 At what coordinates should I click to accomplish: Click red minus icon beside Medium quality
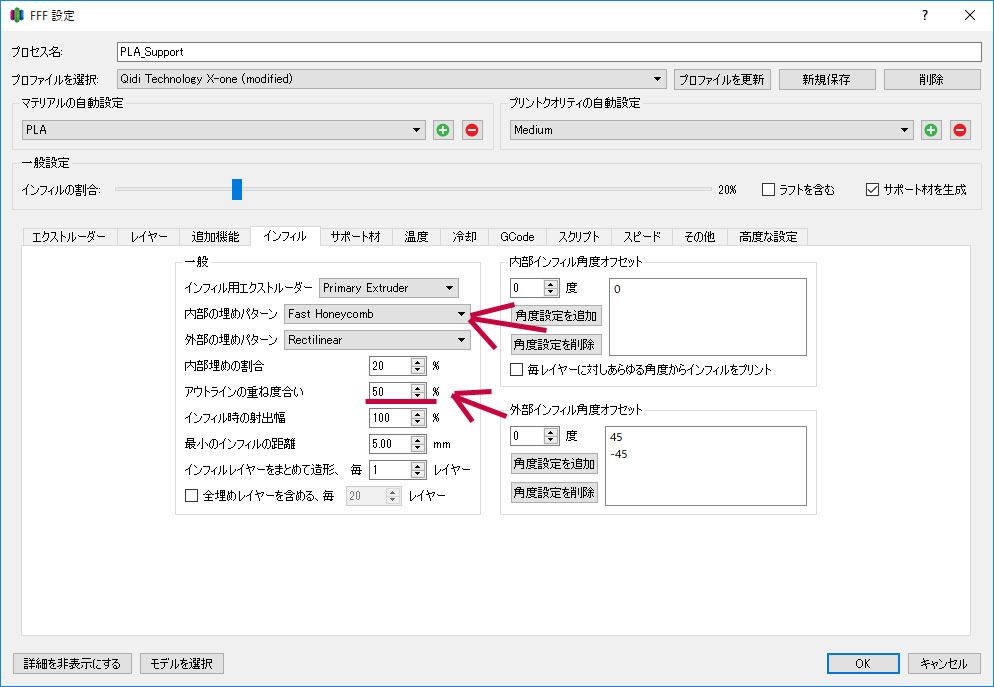coord(960,130)
